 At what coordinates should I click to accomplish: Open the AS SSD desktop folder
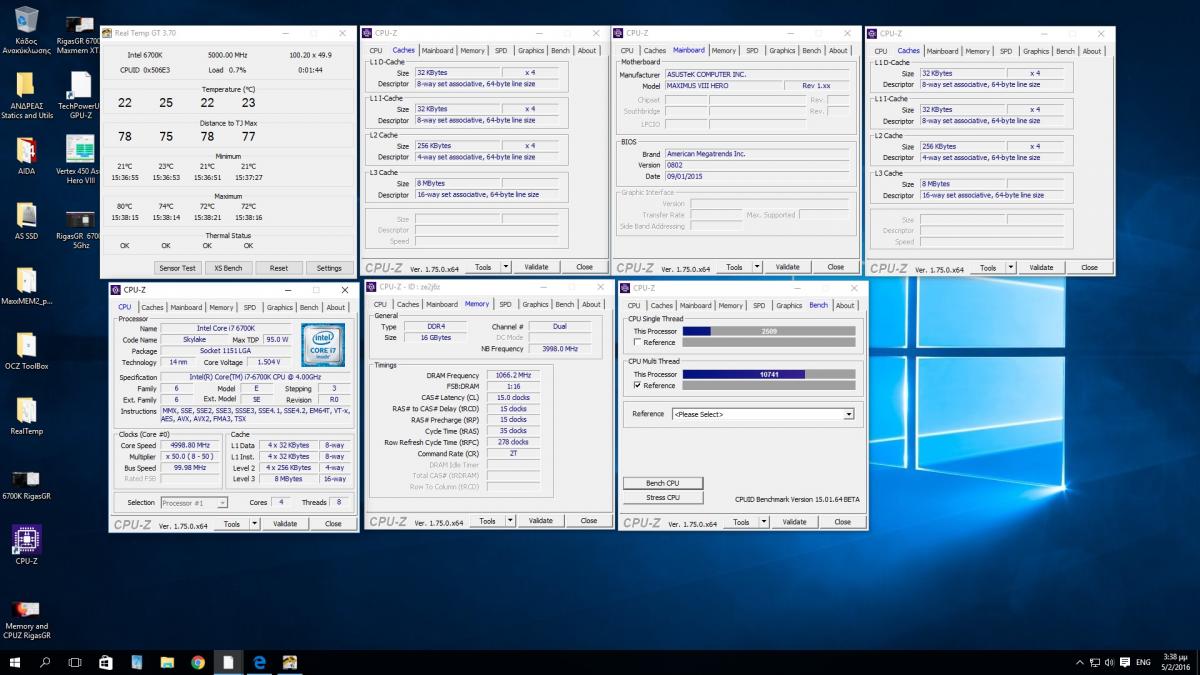tap(26, 221)
